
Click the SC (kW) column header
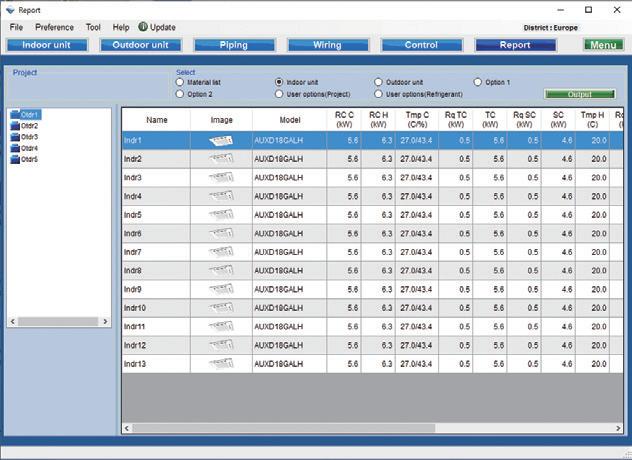558,120
